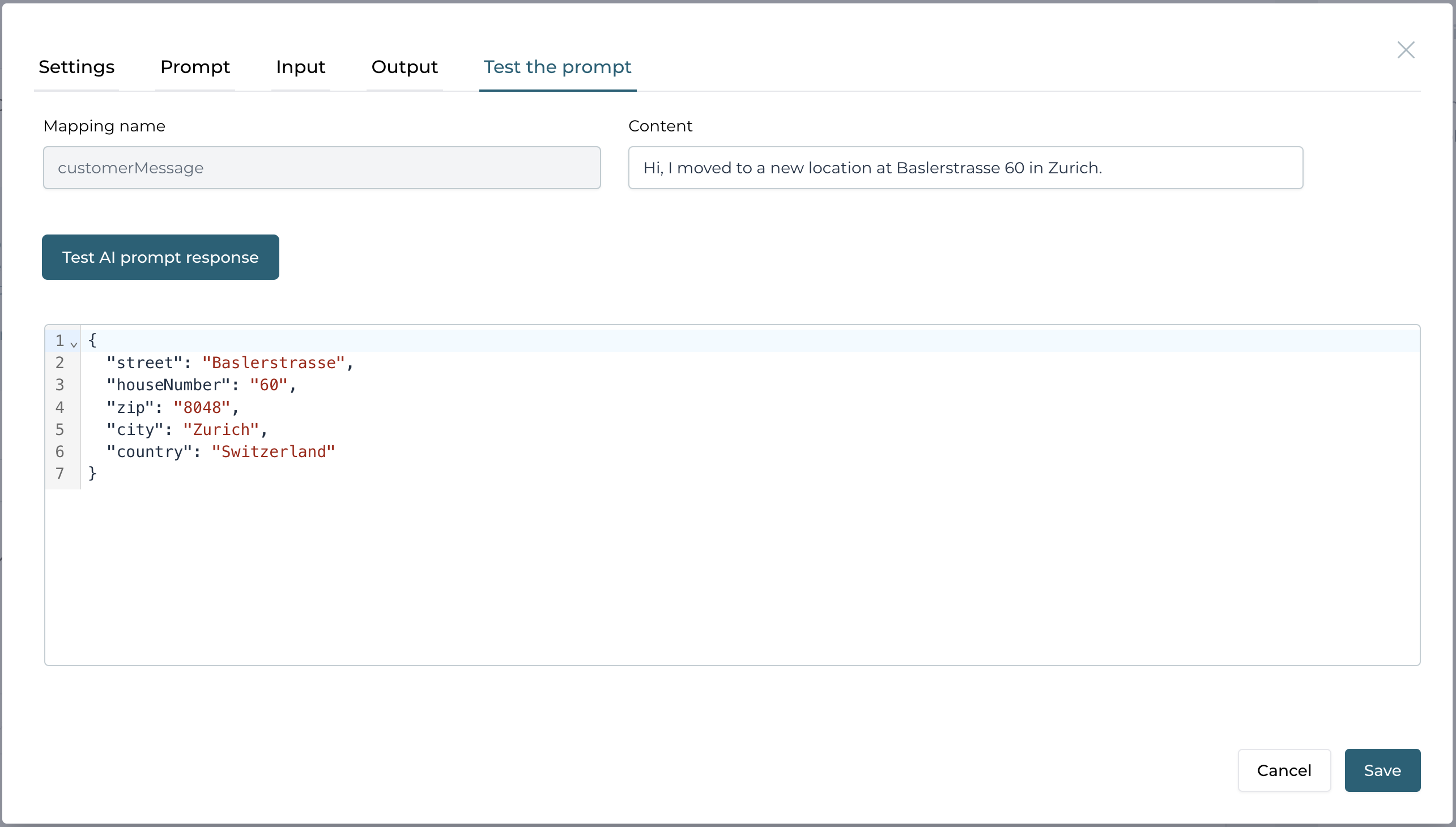Open the Output tab

[405, 67]
